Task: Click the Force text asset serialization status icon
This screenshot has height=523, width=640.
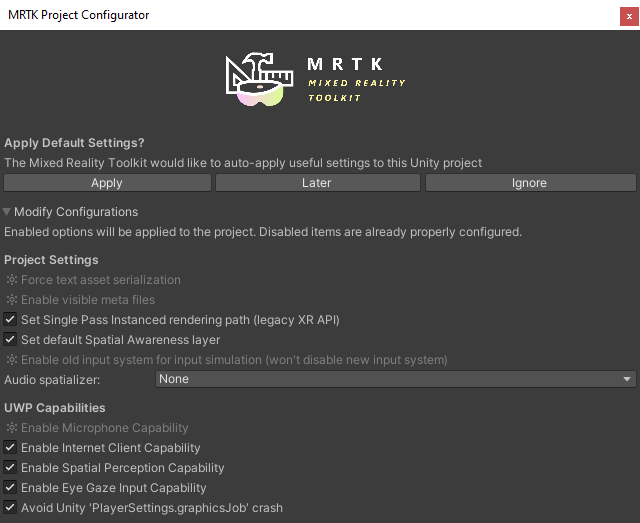Action: [11, 280]
